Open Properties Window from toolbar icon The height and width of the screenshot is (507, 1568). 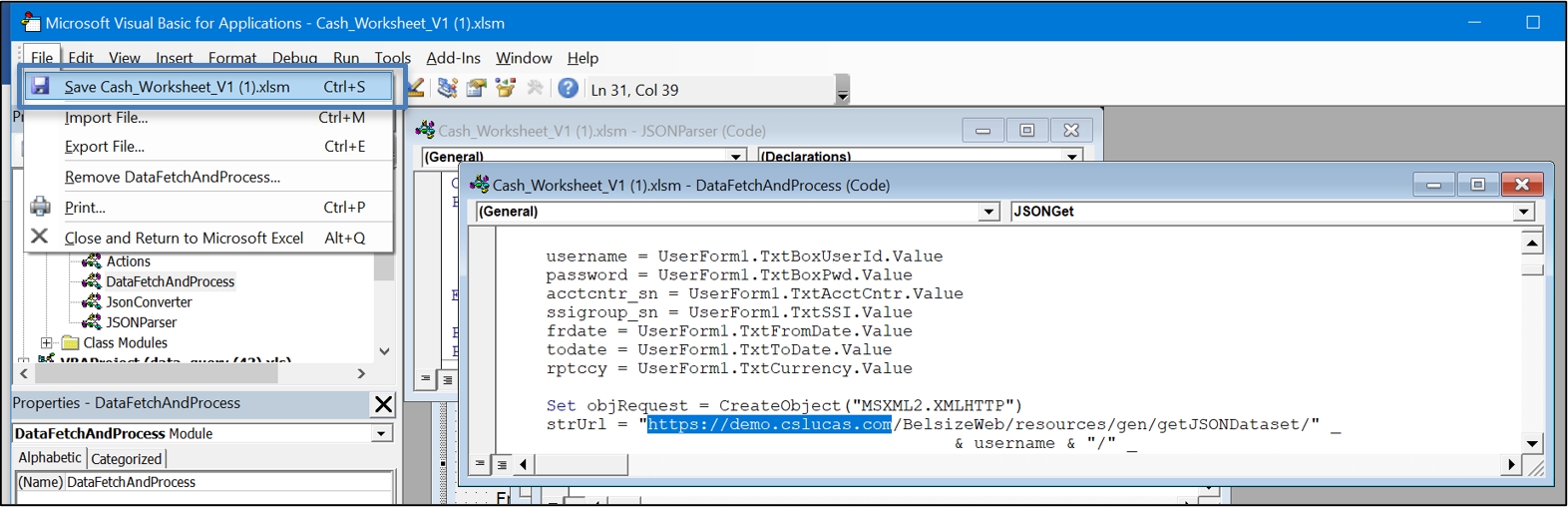click(x=477, y=89)
